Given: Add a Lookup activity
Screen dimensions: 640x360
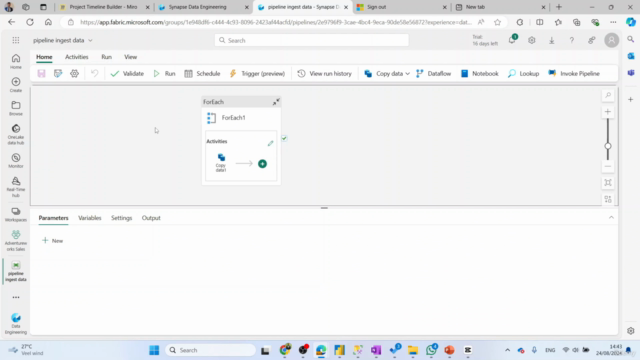Looking at the screenshot, I should (524, 73).
